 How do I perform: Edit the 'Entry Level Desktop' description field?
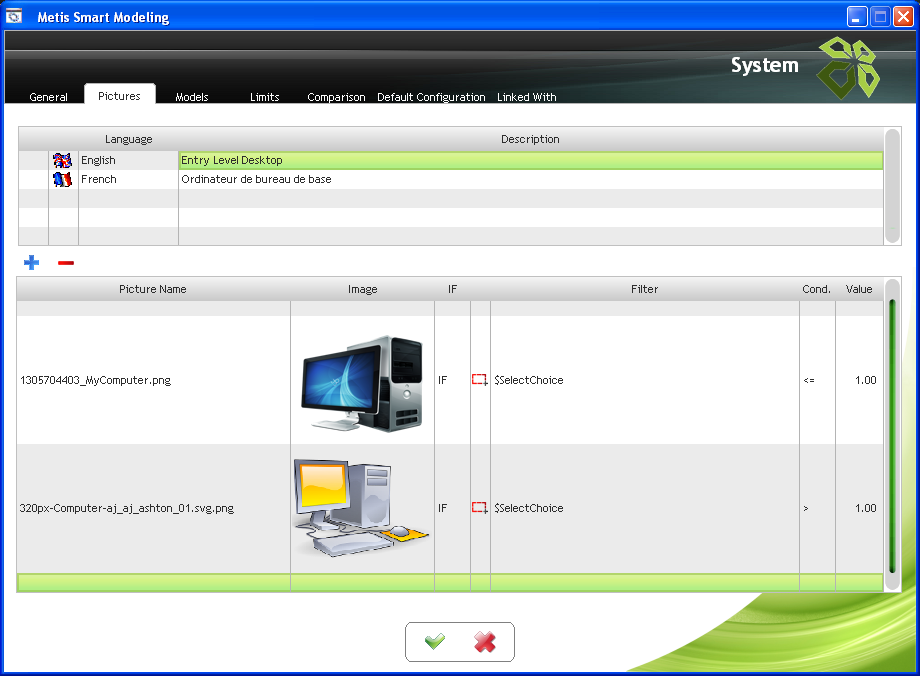point(531,160)
